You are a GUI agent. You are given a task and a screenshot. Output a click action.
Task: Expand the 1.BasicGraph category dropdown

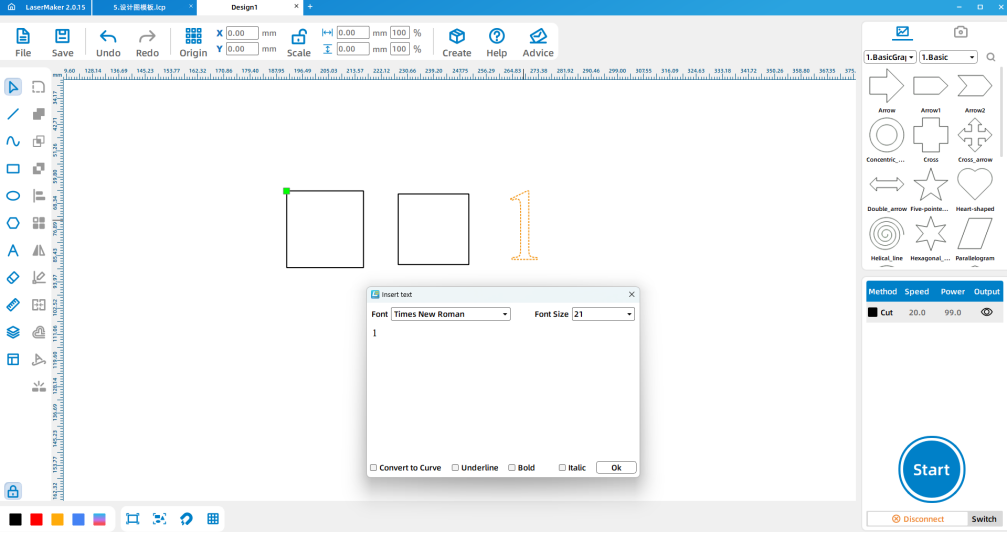pos(890,57)
